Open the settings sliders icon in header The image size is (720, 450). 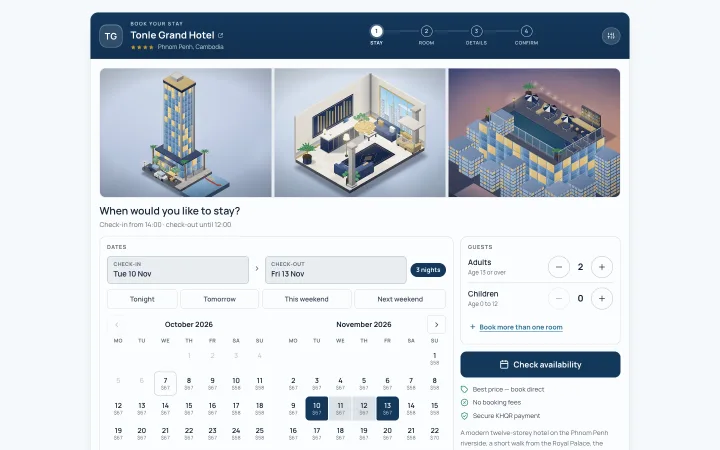pos(611,36)
